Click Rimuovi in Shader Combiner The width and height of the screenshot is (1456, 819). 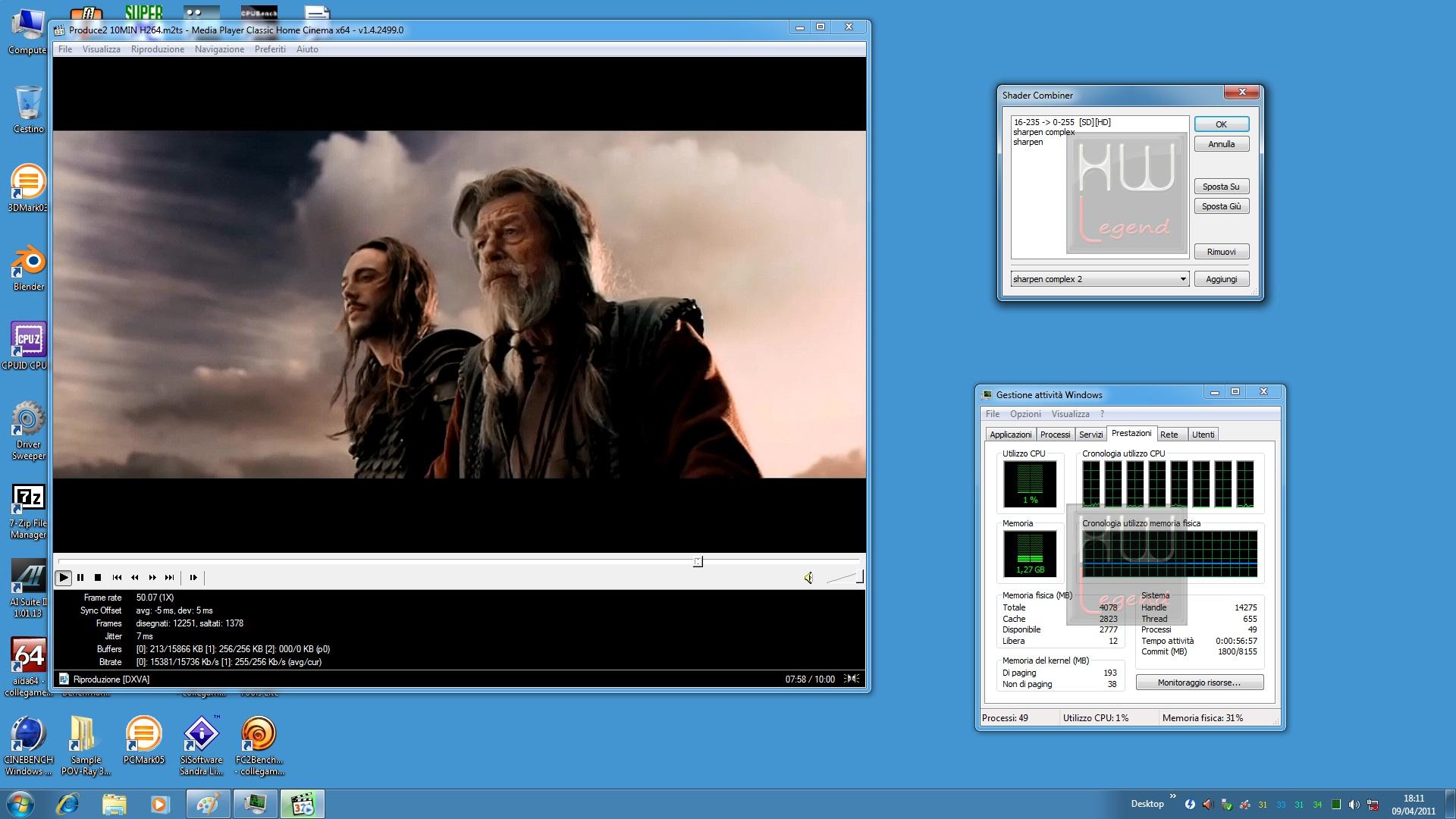(x=1221, y=252)
